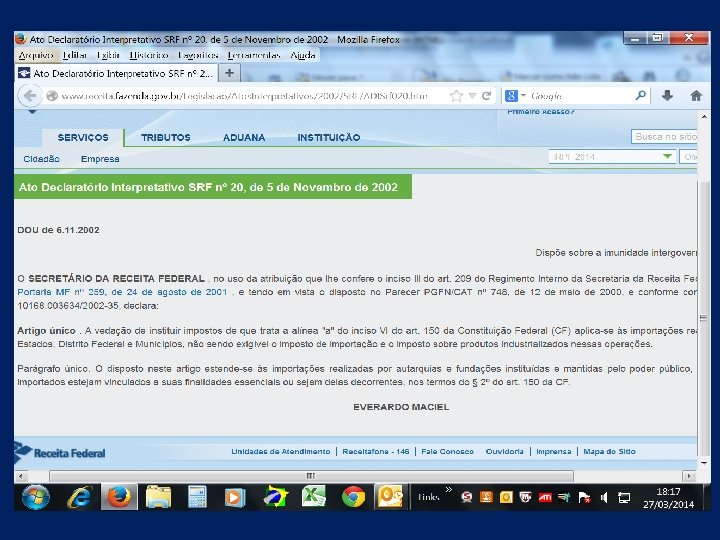
Task: Open the media player taskbar icon
Action: tap(235, 498)
